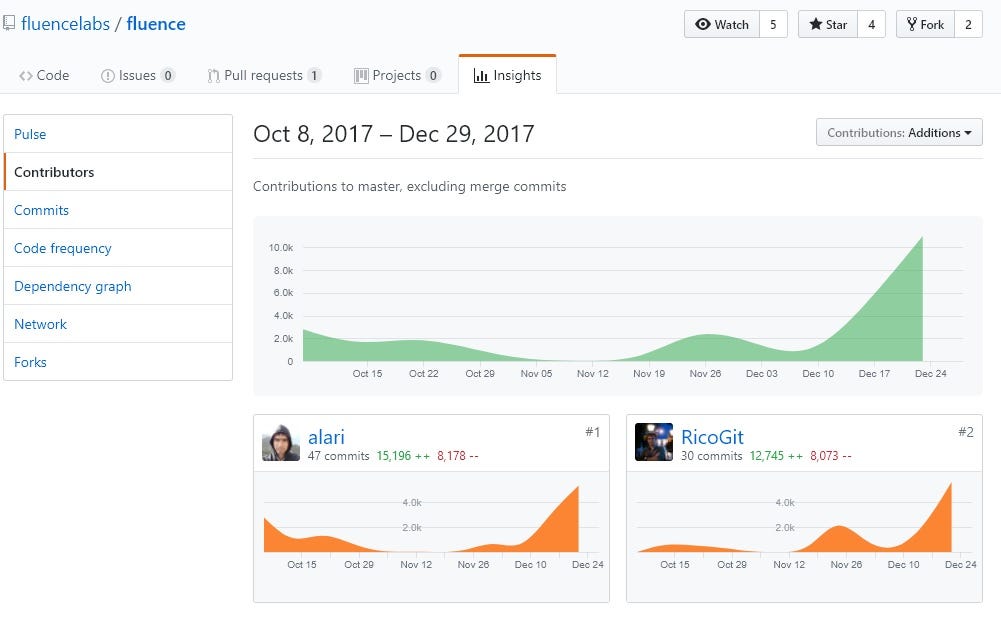Image resolution: width=1001 pixels, height=617 pixels.
Task: Click the 10.0k axis label
Action: 281,248
